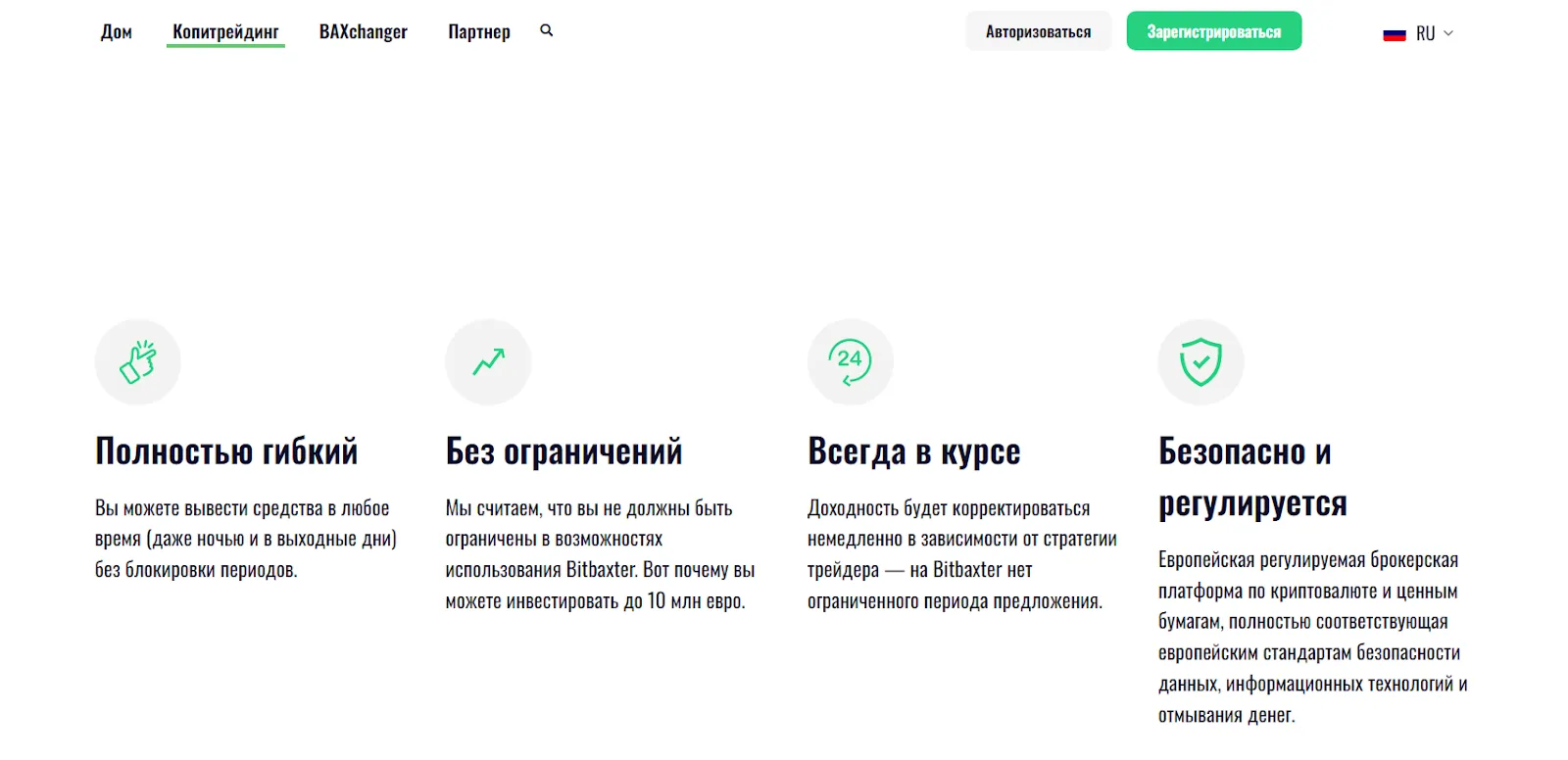Click the green Зарегистрироваться button
1568x760 pixels.
pyautogui.click(x=1213, y=31)
